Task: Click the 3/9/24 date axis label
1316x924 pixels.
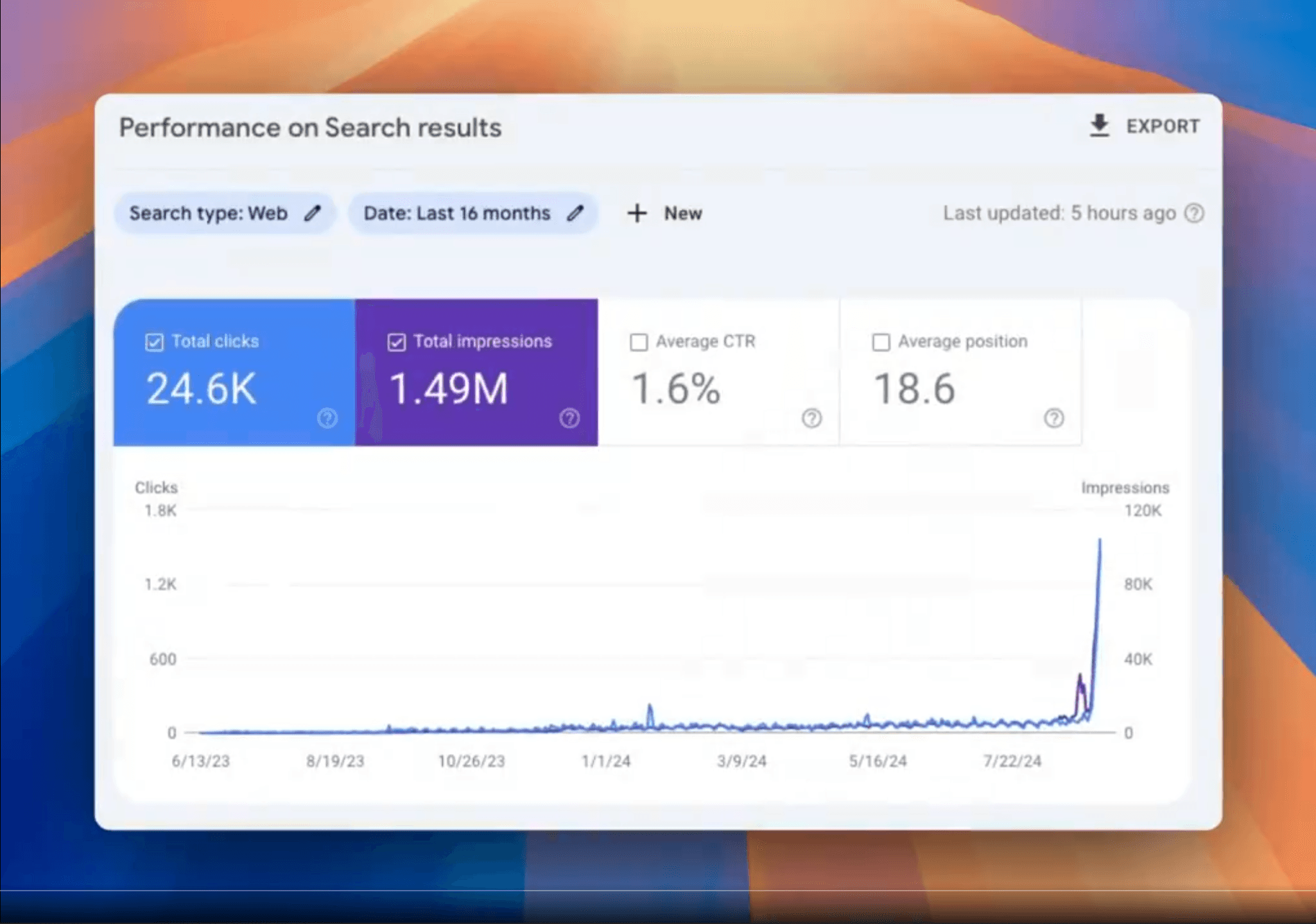Action: (x=741, y=761)
